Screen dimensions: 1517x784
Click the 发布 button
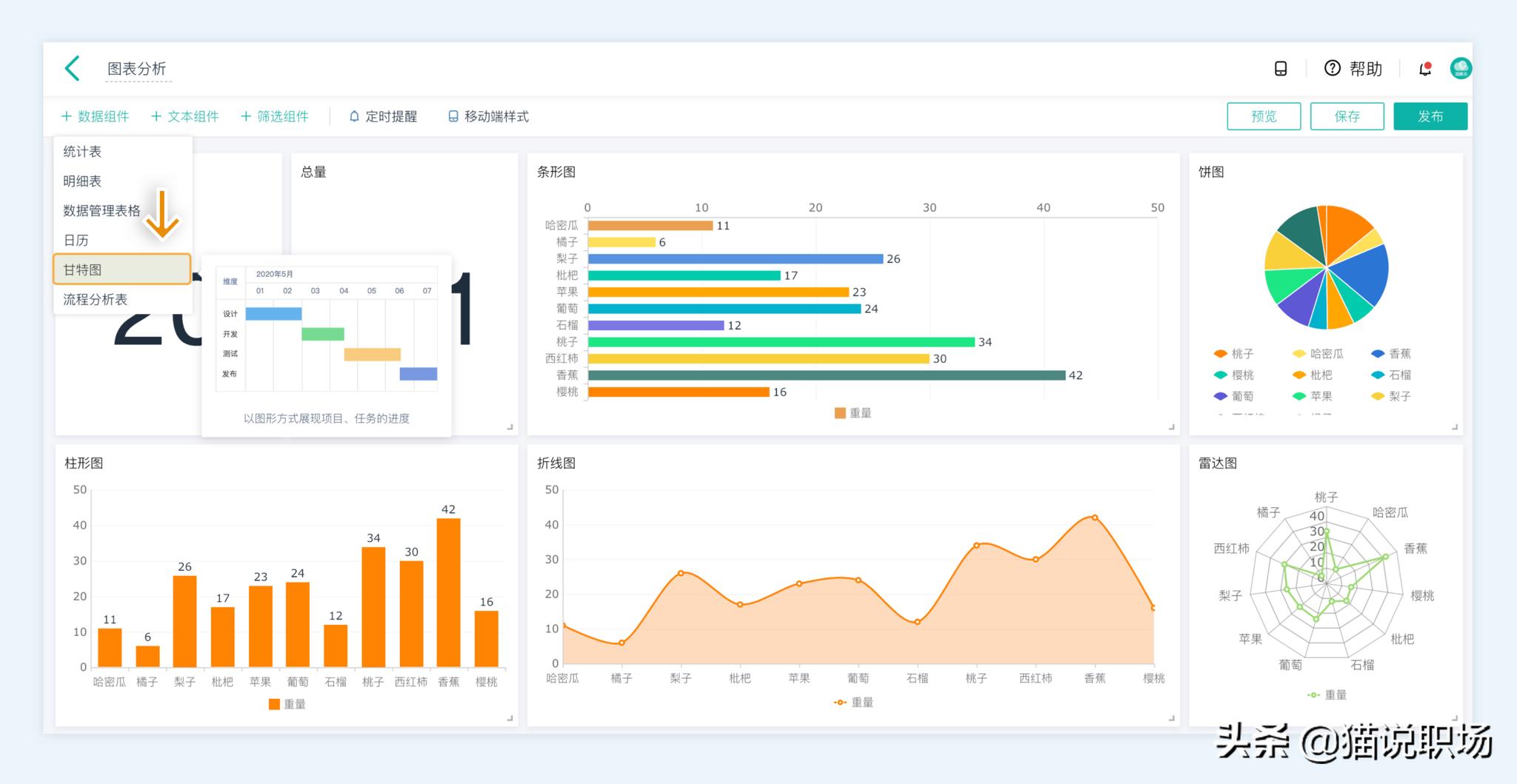pyautogui.click(x=1430, y=116)
